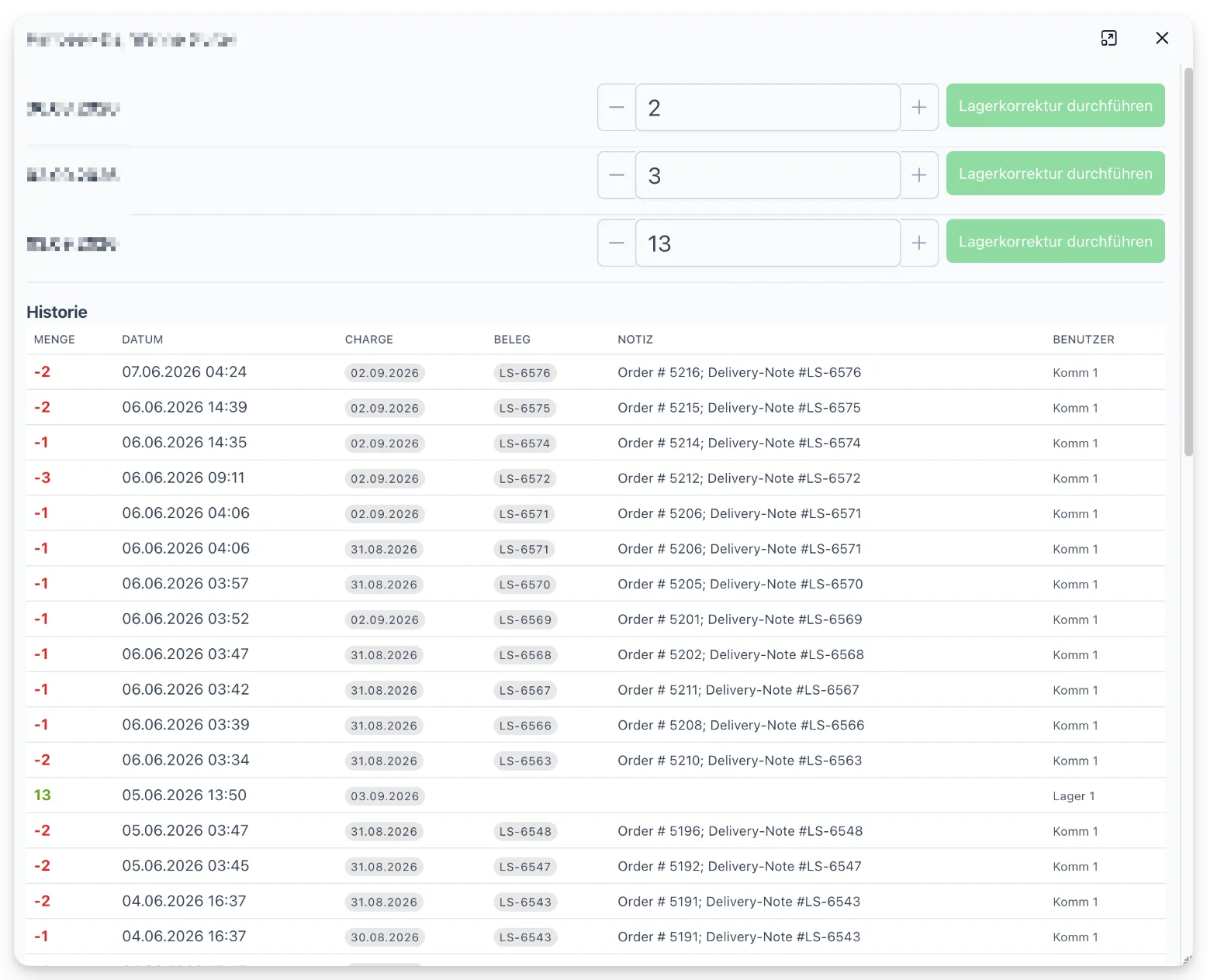Click the vertical scrollbar of the dialog
The image size is (1207, 980).
pyautogui.click(x=1188, y=262)
